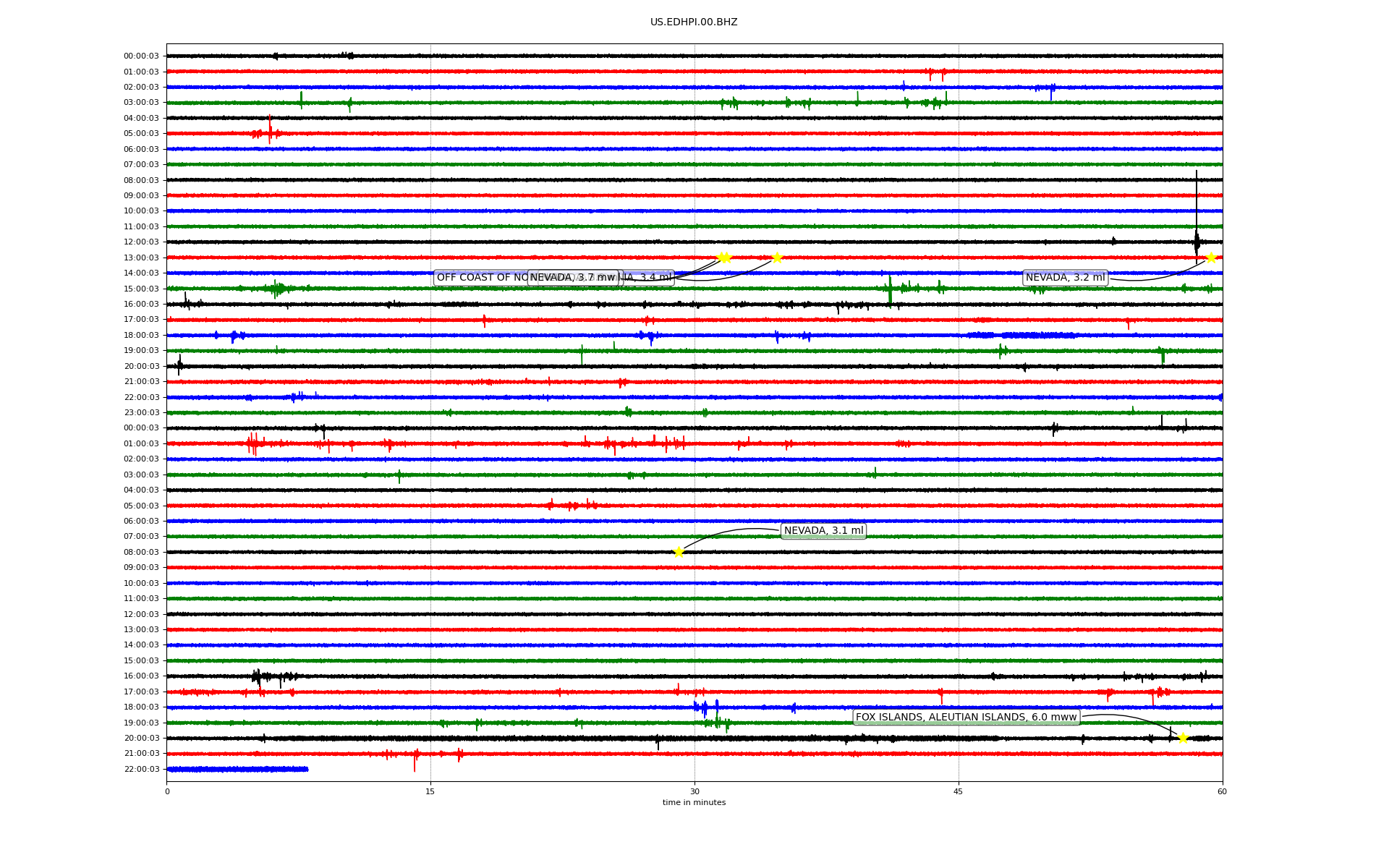
Task: Click the 23:00:03 row time label
Action: tap(141, 413)
